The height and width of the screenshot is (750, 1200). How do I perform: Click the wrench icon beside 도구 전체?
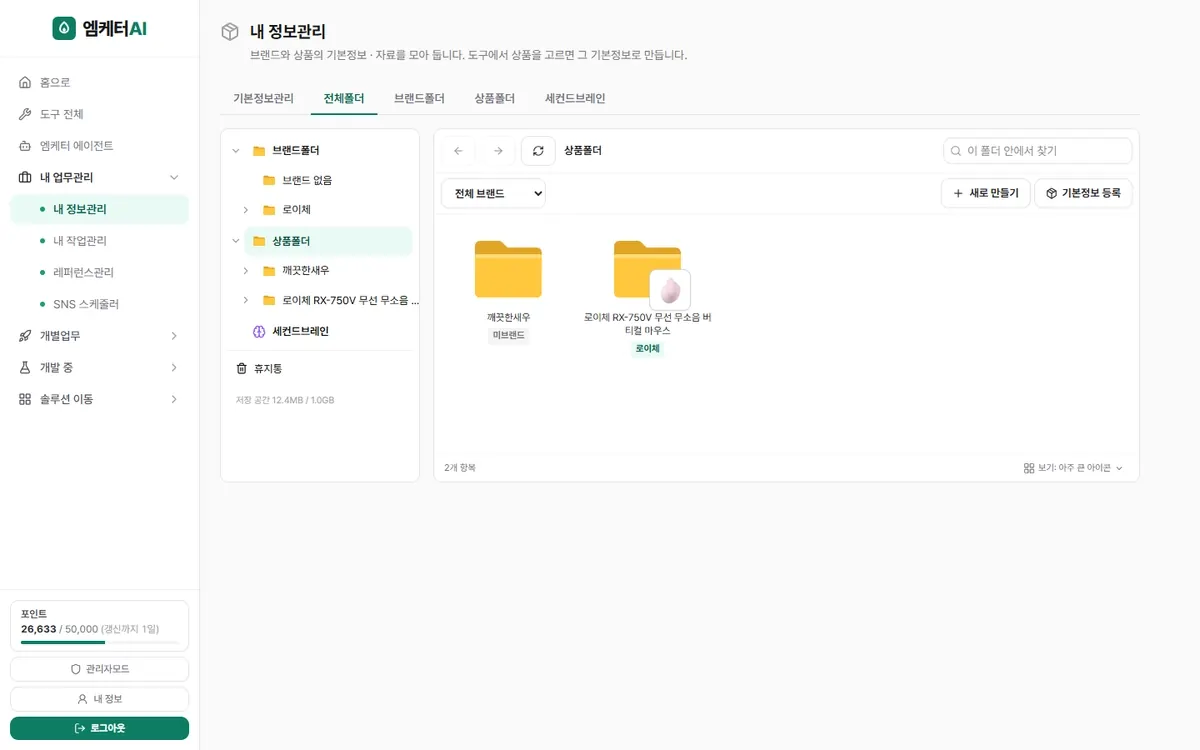pos(25,114)
